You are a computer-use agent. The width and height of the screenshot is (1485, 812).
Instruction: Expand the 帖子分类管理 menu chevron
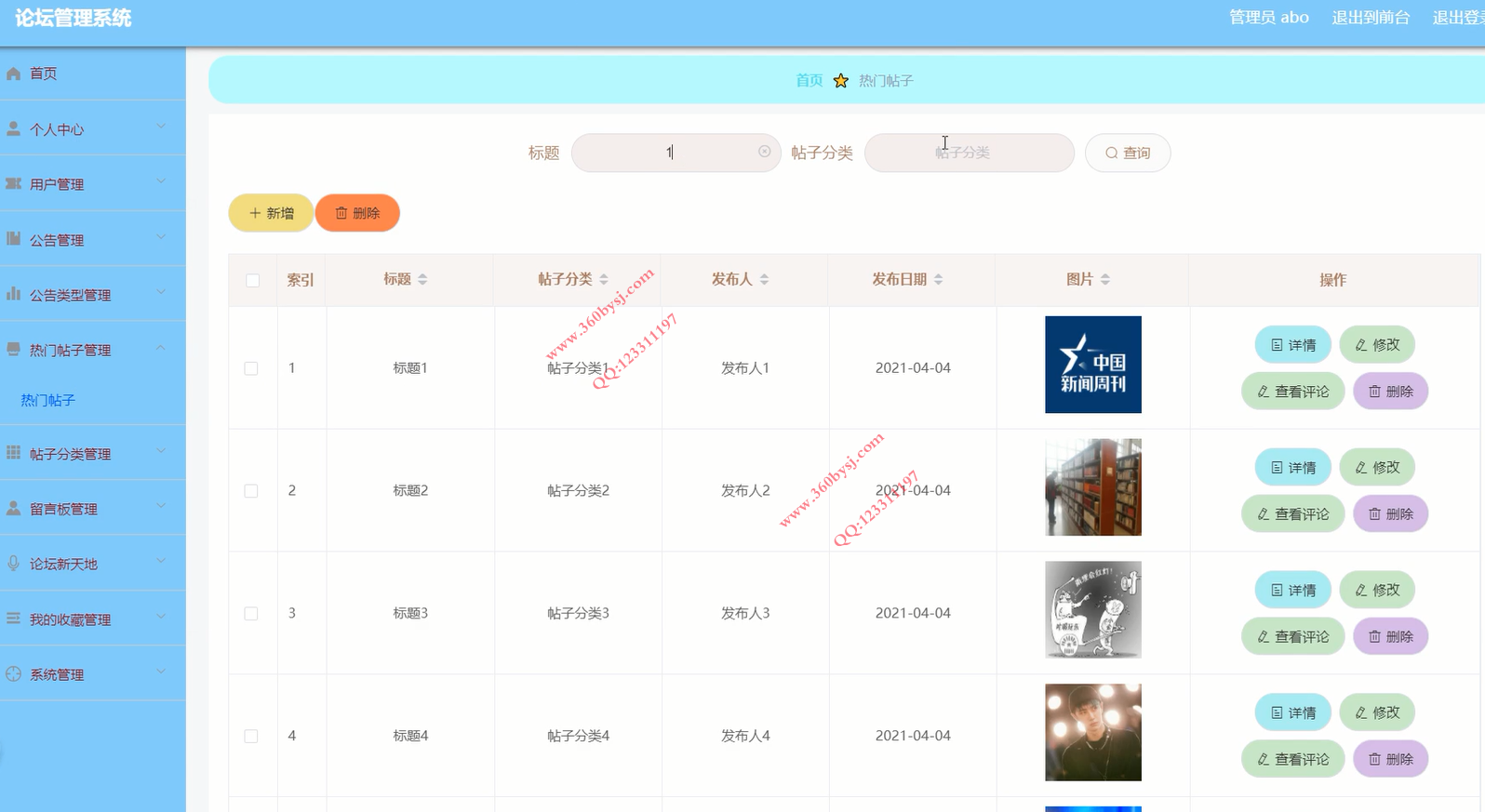(x=161, y=450)
